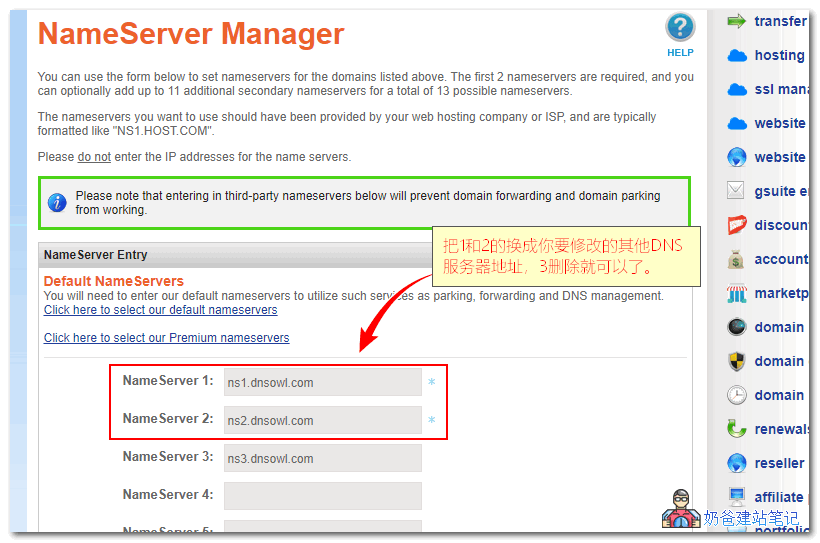Viewport: 820px width, 543px height.
Task: Select the red discount tag icon
Action: (x=737, y=224)
